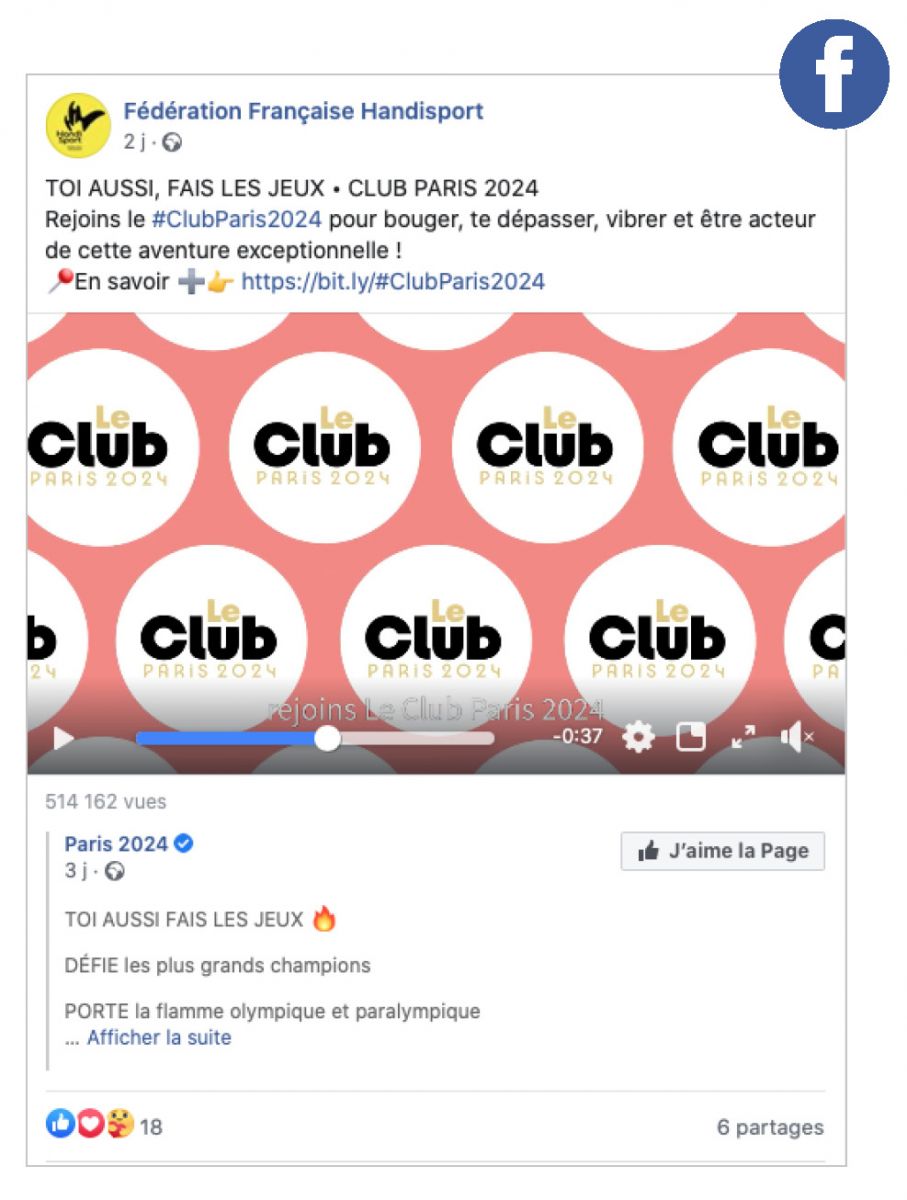Click the J'aime la Page button

(x=723, y=851)
